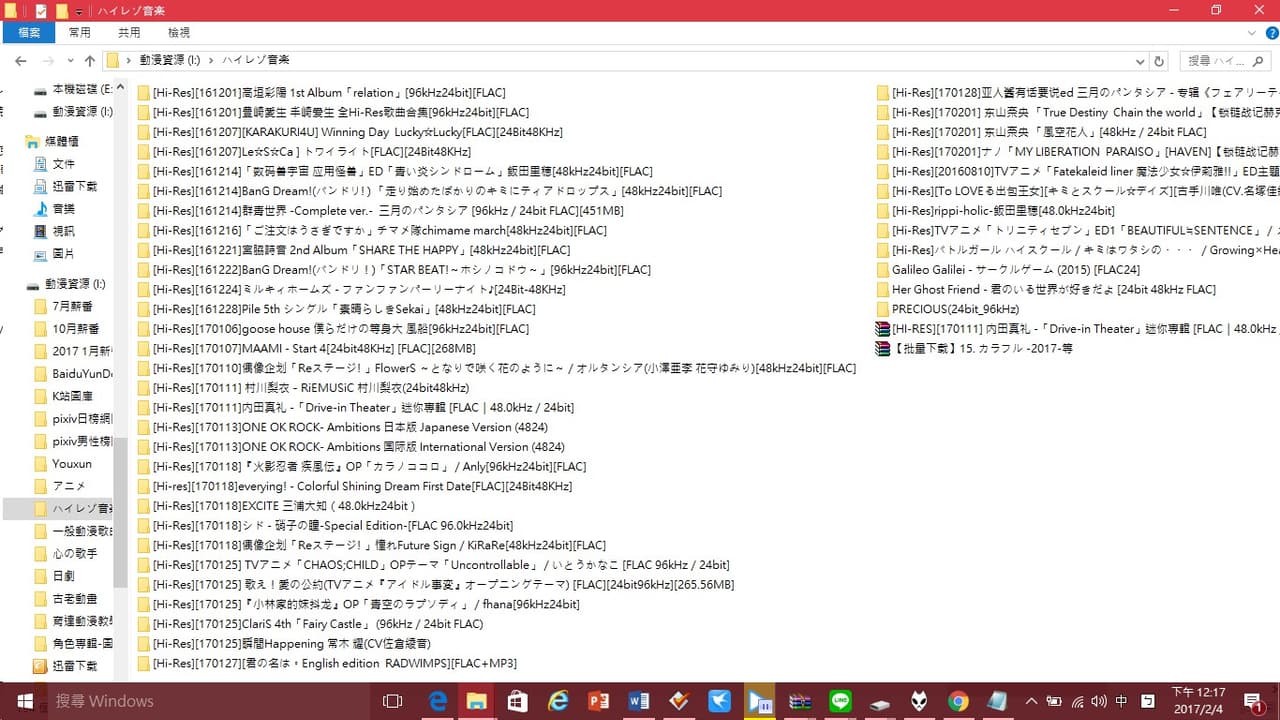Switch to the 檢視 ribbon tab

(179, 33)
